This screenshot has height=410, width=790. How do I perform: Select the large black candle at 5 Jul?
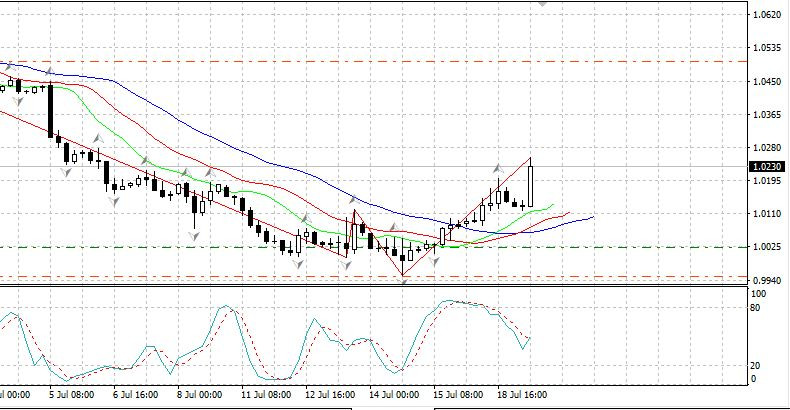click(50, 111)
